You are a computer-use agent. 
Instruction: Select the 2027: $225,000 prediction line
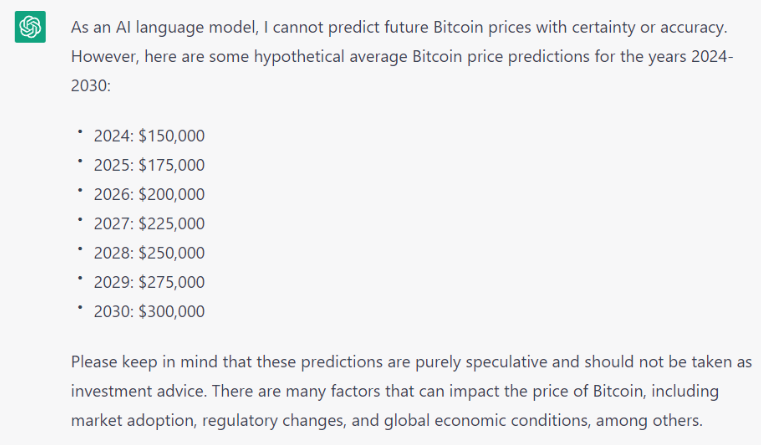[149, 223]
